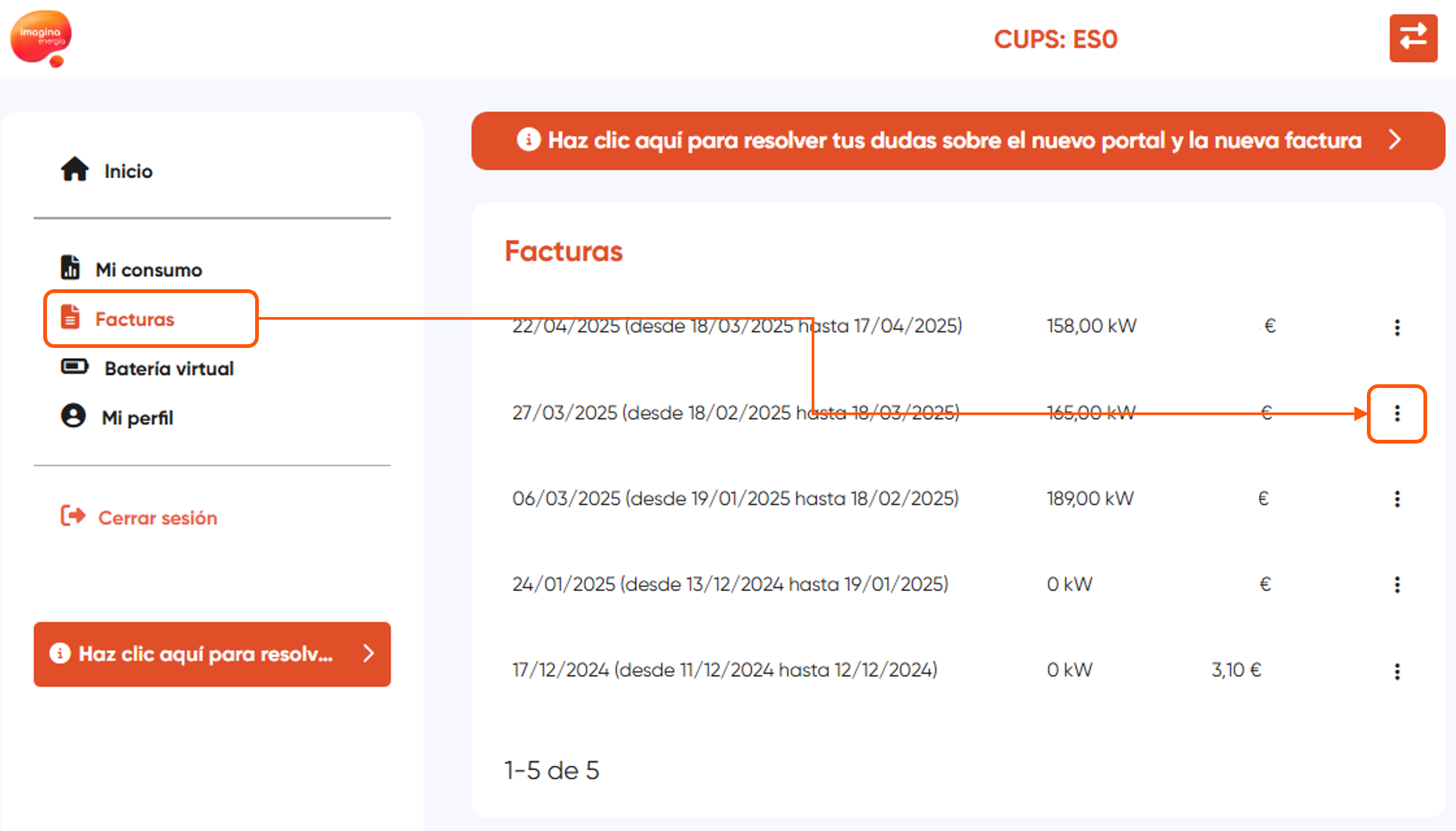Click the logout icon beside Cerrar sesión
The width and height of the screenshot is (1456, 831).
click(x=73, y=516)
